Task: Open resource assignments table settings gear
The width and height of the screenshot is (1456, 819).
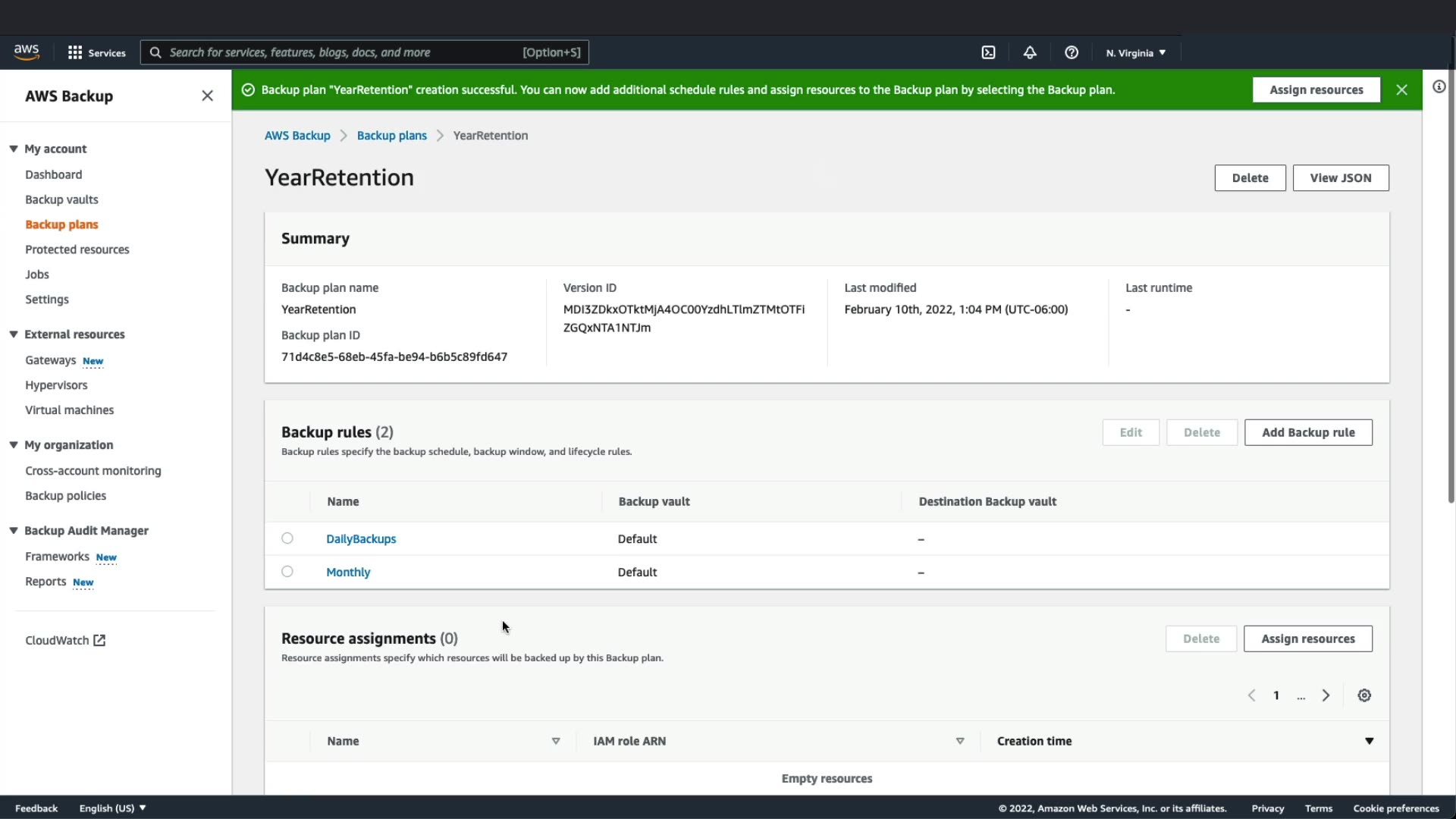Action: pos(1364,695)
